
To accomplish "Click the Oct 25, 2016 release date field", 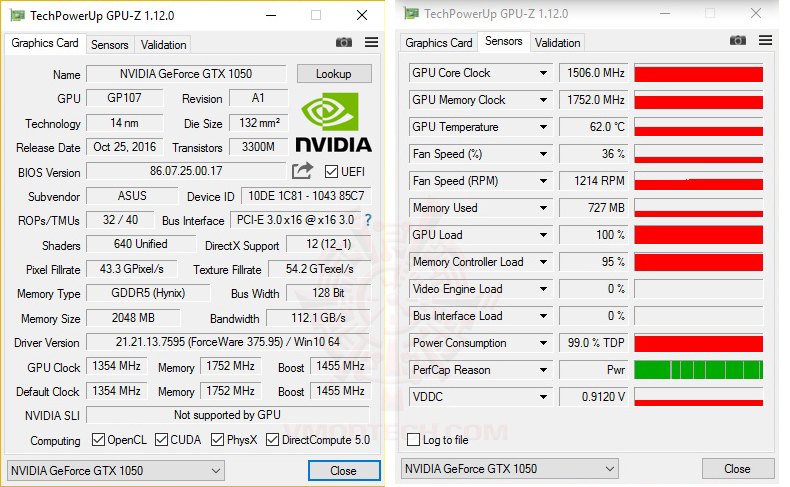I will point(124,147).
